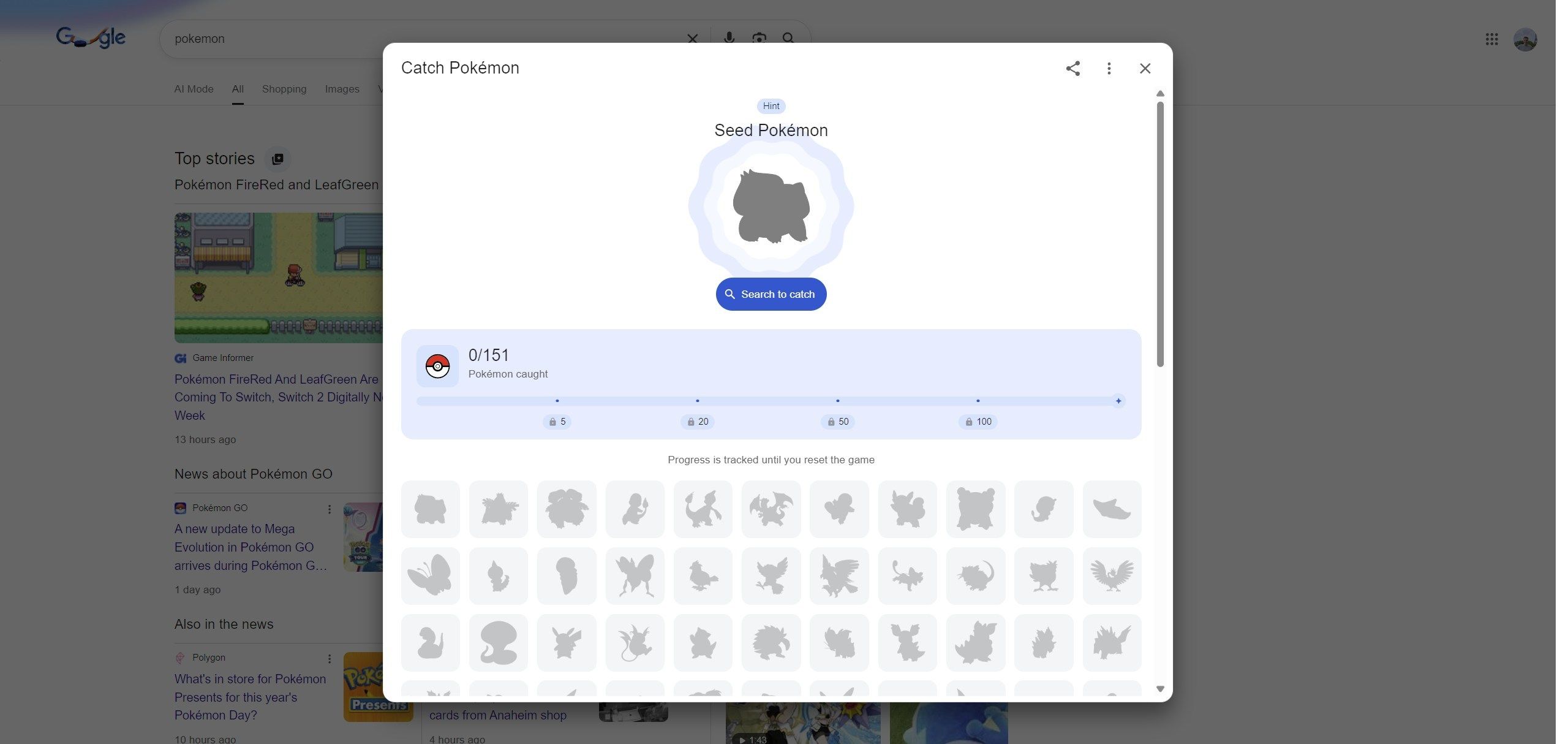Select the Raichu silhouette tile
Screen dimensions: 1568x744
pos(635,643)
